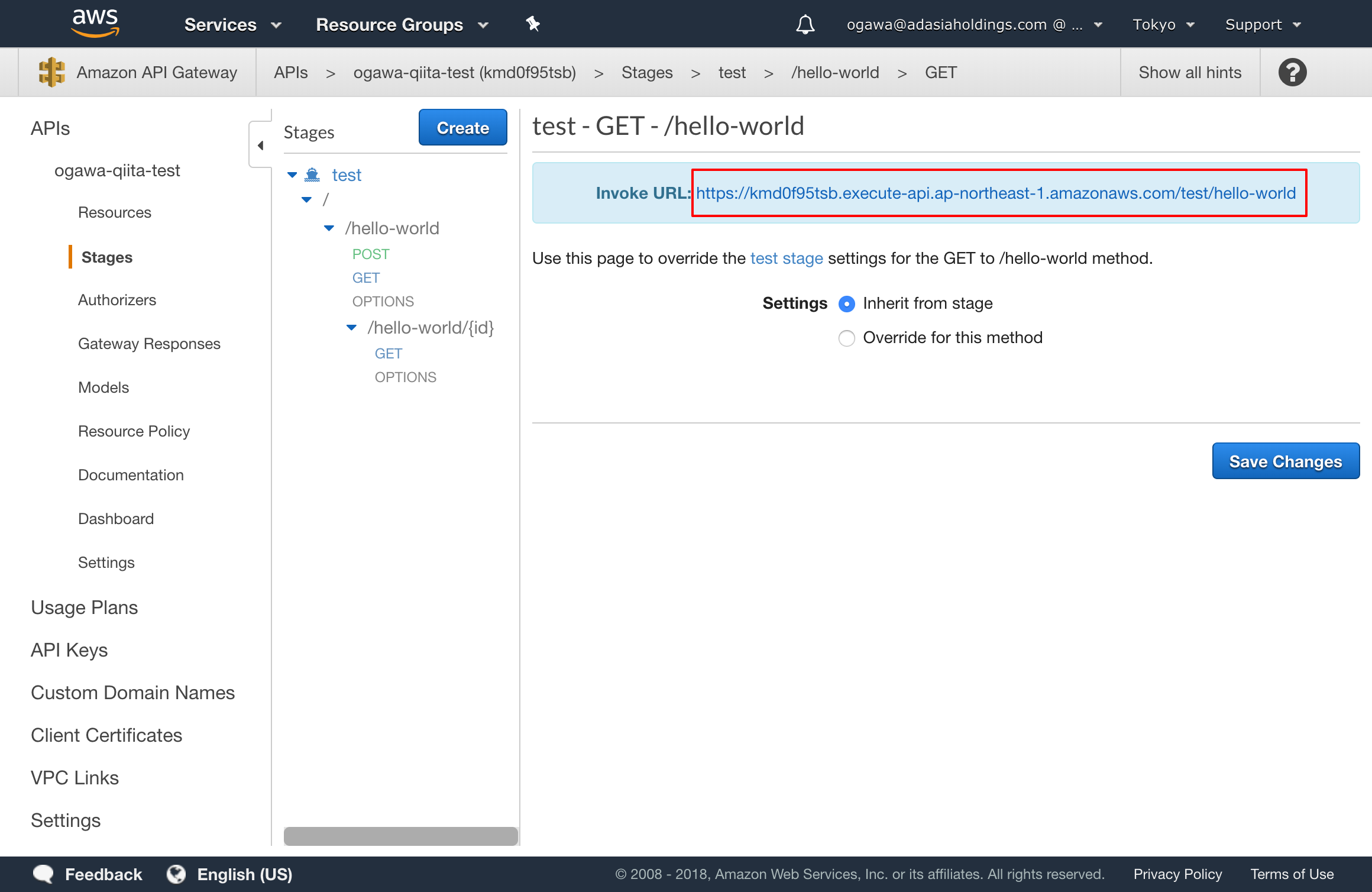Collapse the /hello-world/{id} tree node
Viewport: 1372px width, 892px height.
click(x=352, y=328)
